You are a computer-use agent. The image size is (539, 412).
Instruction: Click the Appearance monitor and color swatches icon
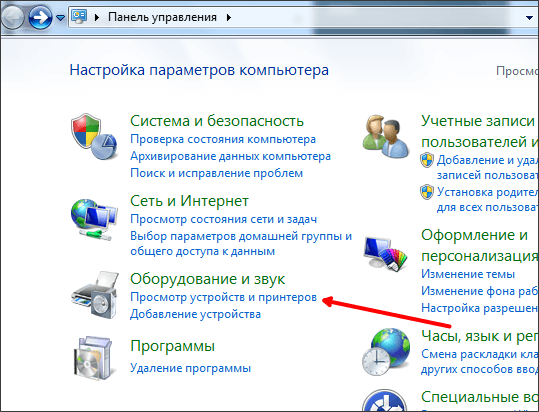click(385, 254)
